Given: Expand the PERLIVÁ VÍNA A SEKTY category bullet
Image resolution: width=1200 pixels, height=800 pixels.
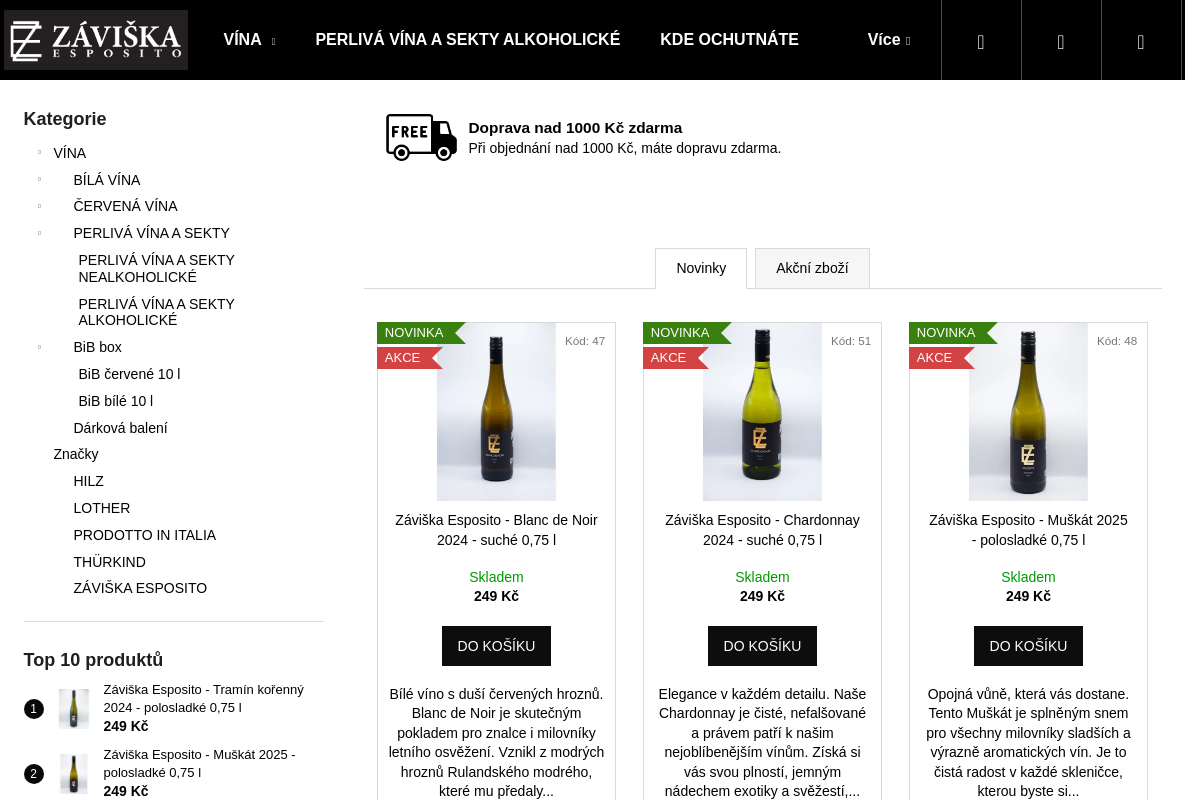Looking at the screenshot, I should pos(40,233).
